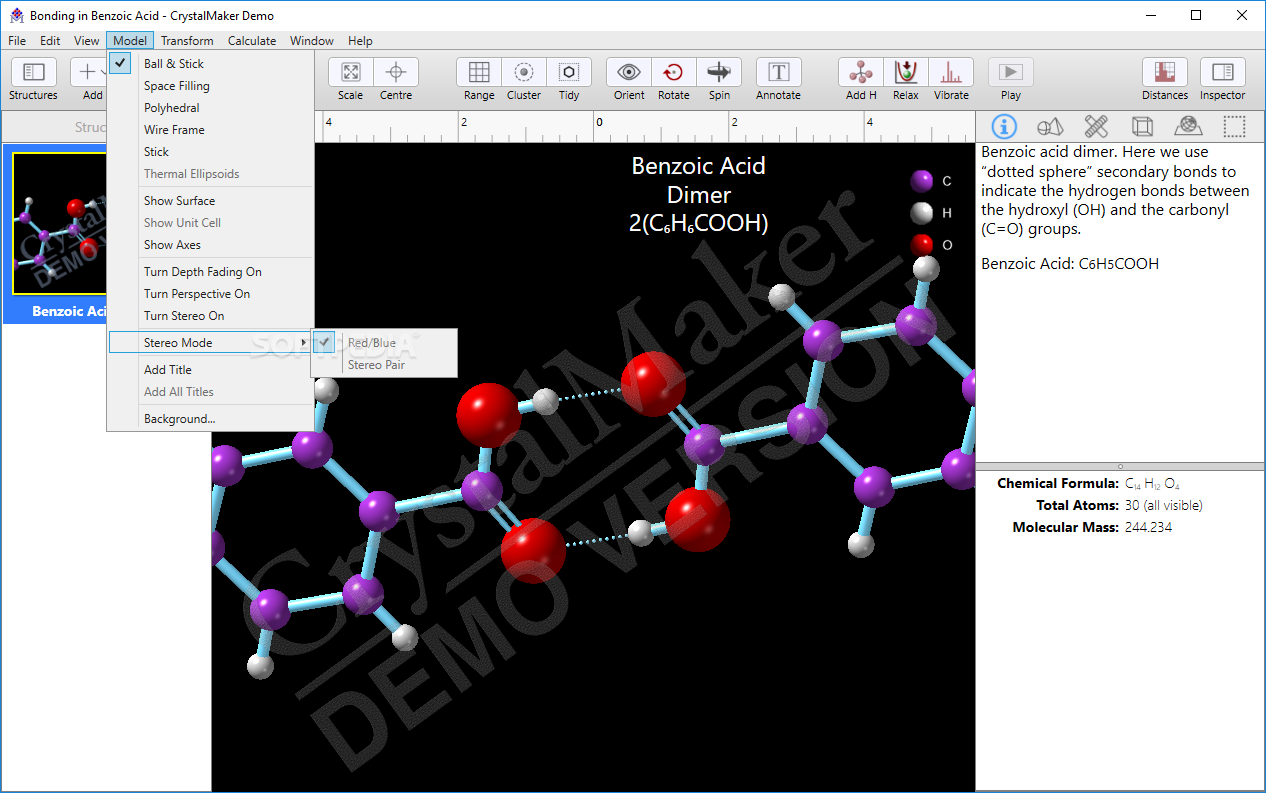Select the Cluster tool icon
The image size is (1266, 793).
(x=524, y=72)
